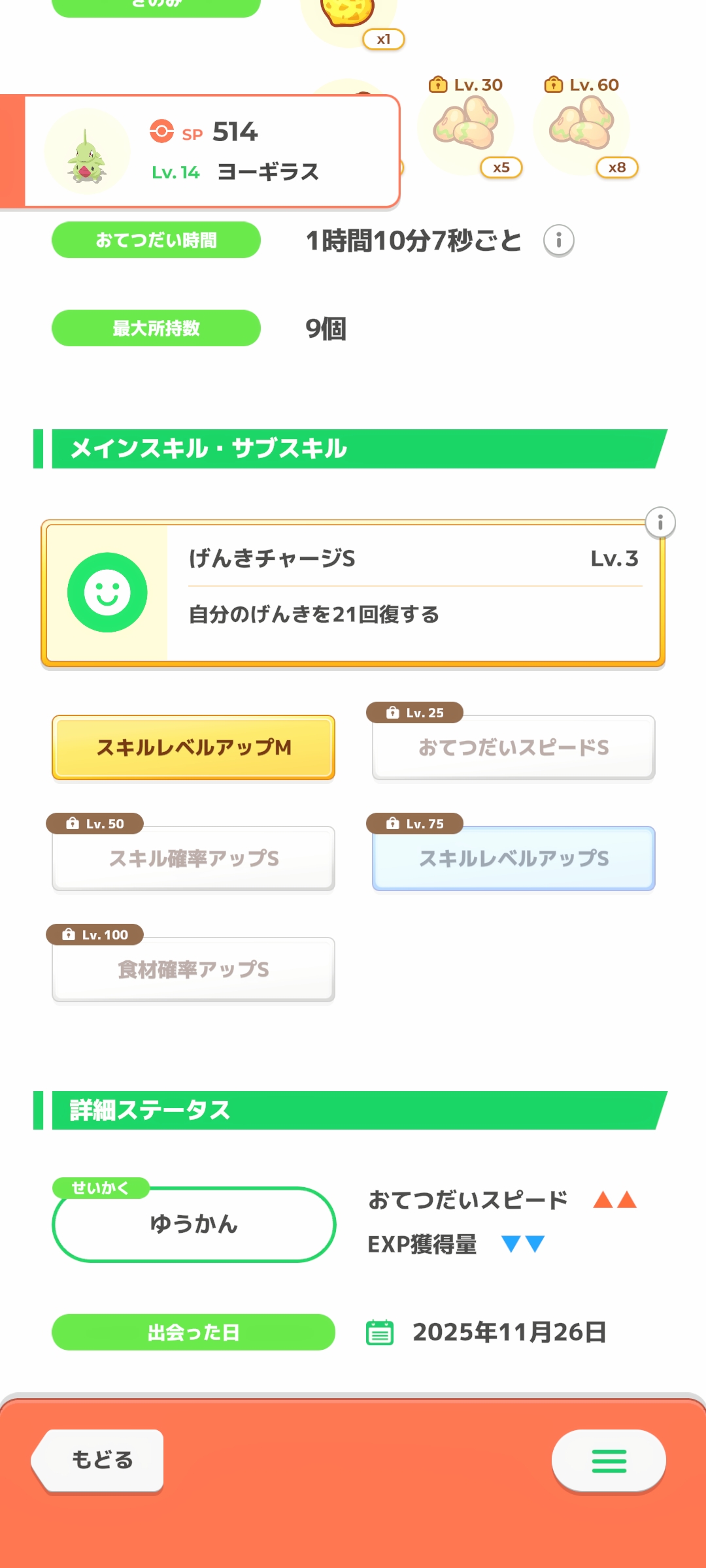Tap the 最大所持数 green label
The height and width of the screenshot is (1568, 706).
point(156,328)
